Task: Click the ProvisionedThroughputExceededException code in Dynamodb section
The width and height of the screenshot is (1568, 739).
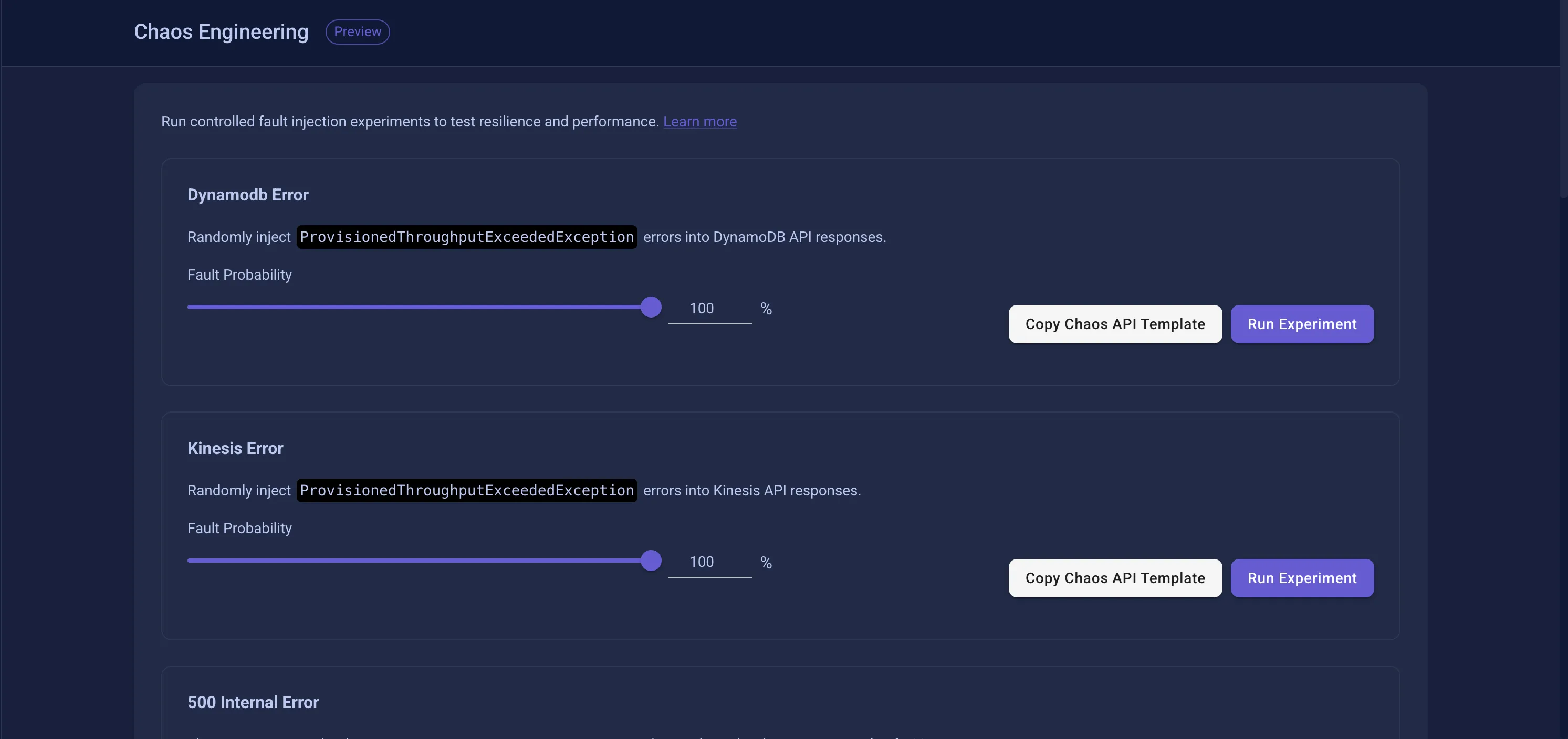Action: (x=466, y=237)
